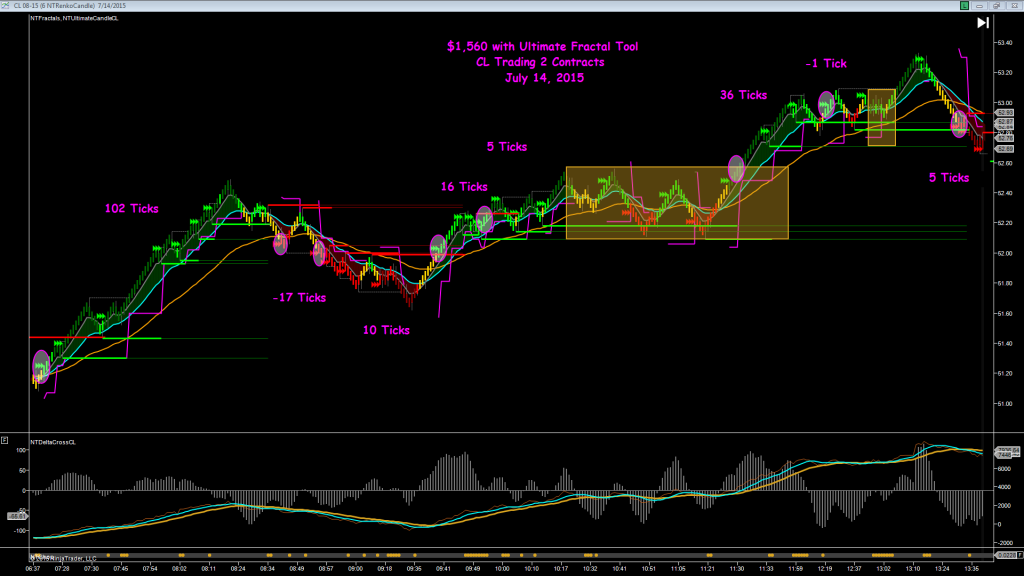Minimize the chart window
1024x576 pixels.
point(980,5)
